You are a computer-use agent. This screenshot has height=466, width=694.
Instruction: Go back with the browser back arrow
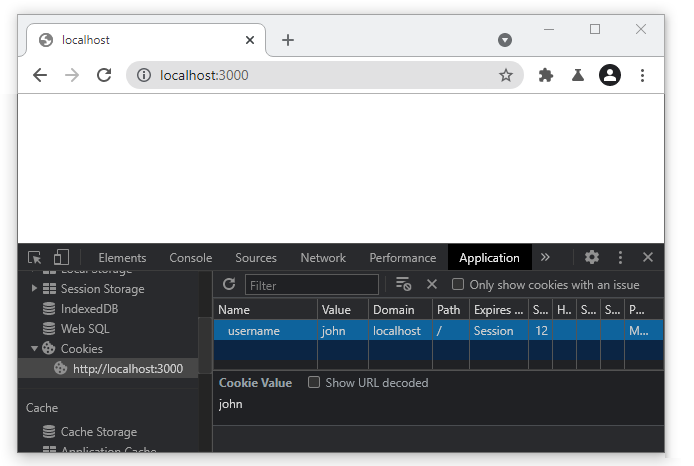(40, 75)
